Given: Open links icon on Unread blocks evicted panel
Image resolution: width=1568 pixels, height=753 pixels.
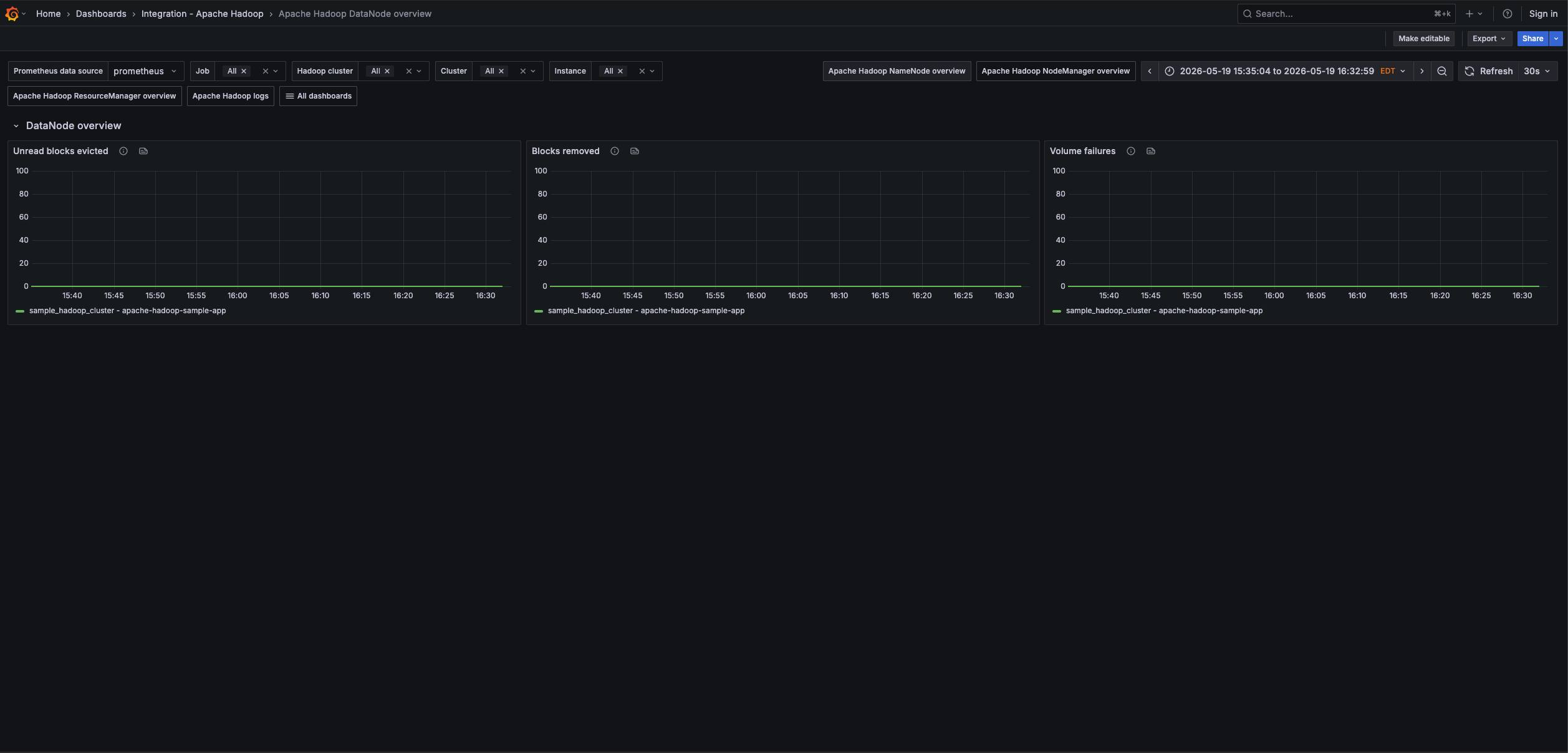Looking at the screenshot, I should 143,151.
